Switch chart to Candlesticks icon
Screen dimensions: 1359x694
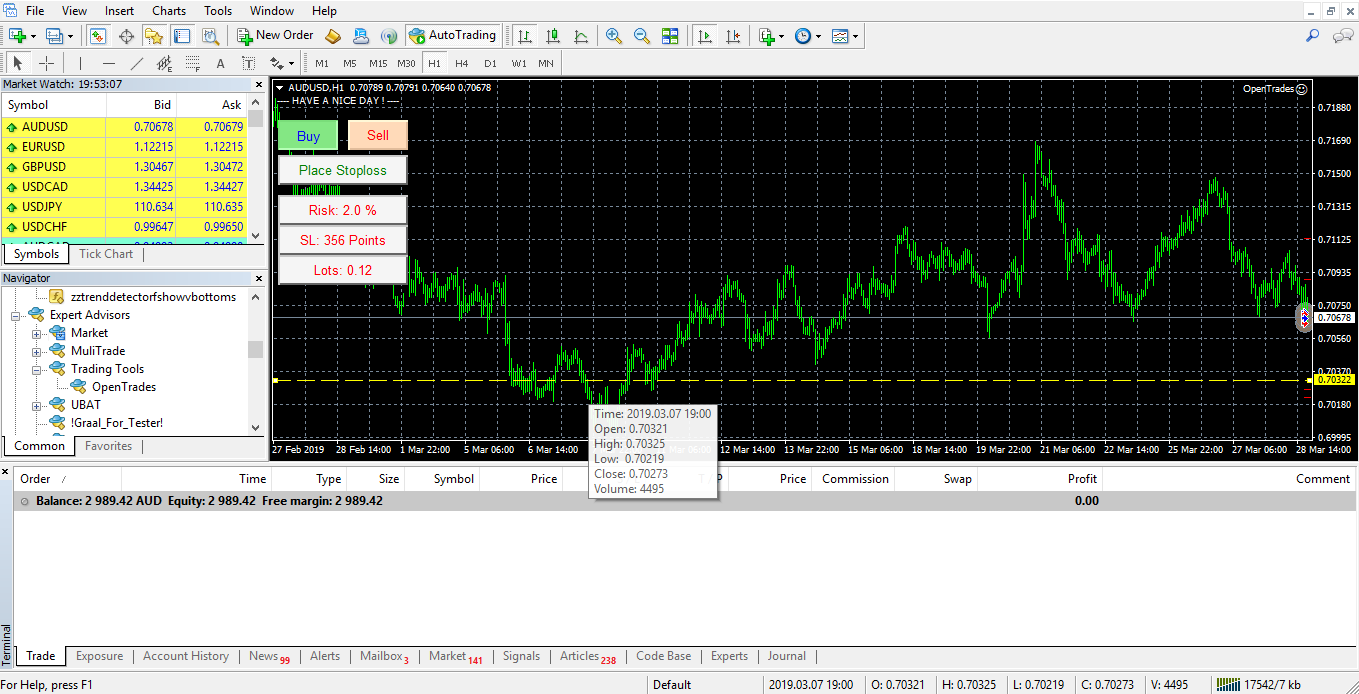click(552, 36)
